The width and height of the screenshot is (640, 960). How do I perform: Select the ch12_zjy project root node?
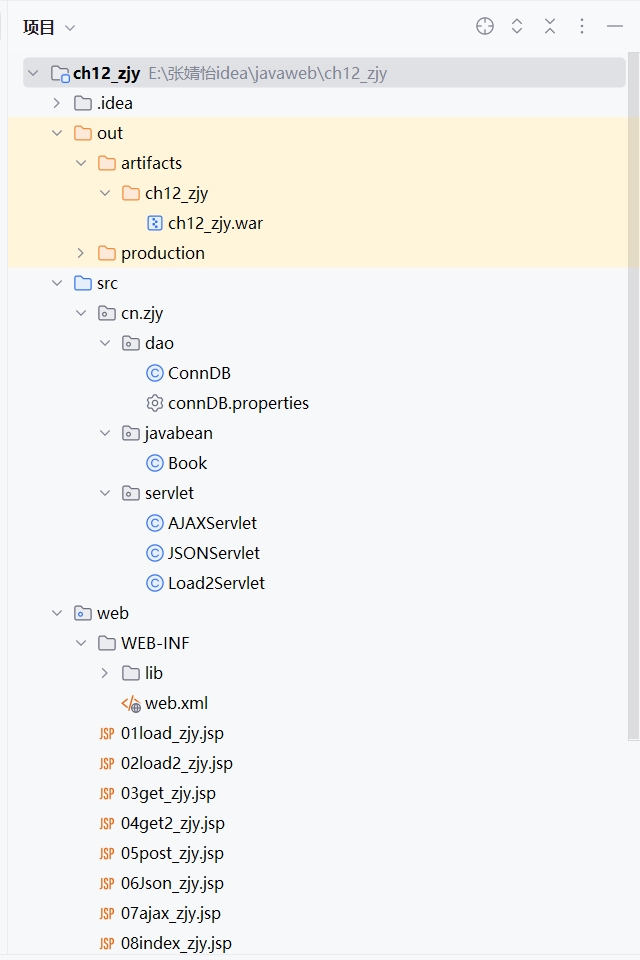click(106, 73)
